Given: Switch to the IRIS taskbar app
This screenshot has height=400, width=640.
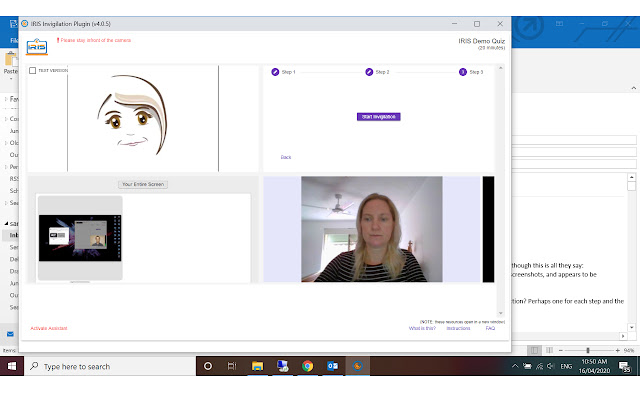Looking at the screenshot, I should [358, 366].
